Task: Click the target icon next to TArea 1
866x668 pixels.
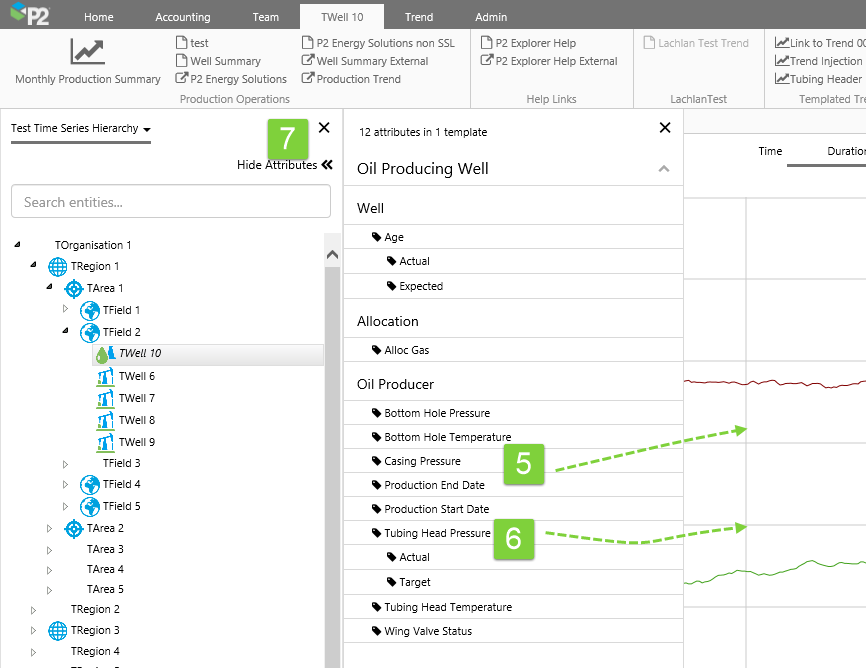Action: [x=74, y=288]
